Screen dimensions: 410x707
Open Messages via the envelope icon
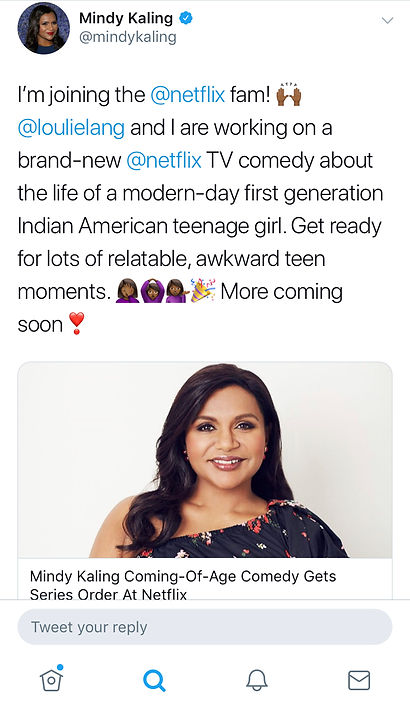[359, 680]
